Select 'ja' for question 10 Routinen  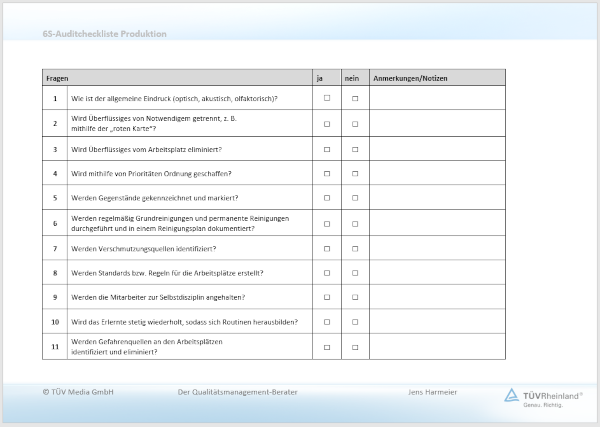click(327, 322)
